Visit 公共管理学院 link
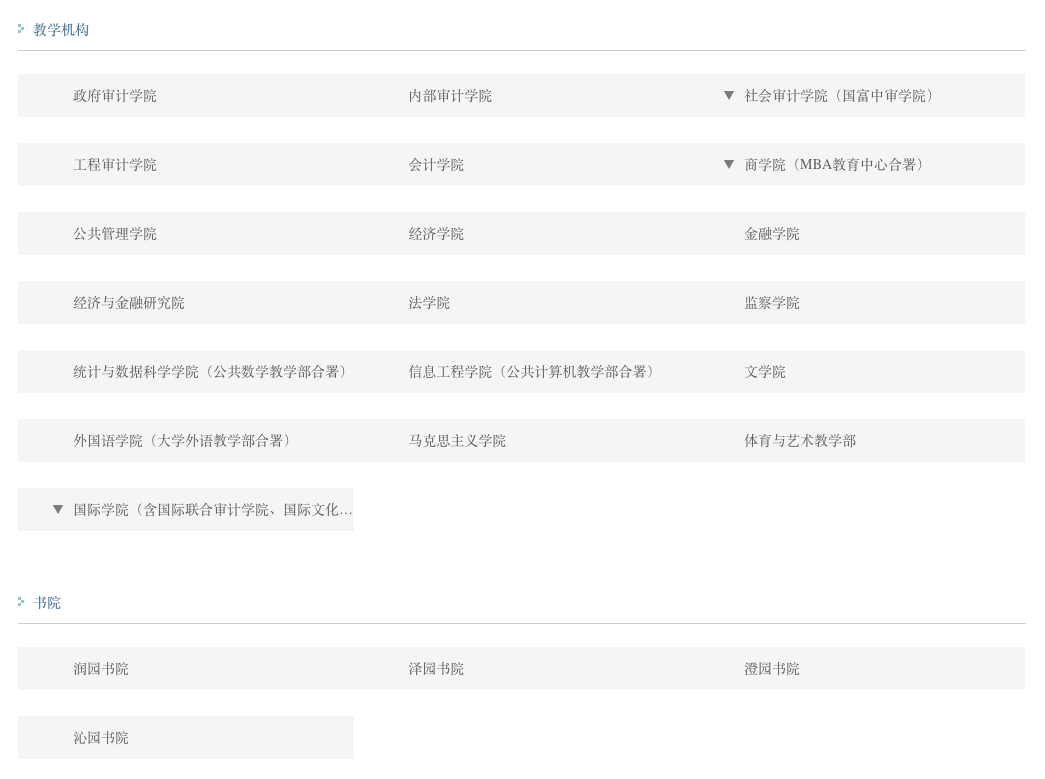Screen dimensions: 1045x779 115,234
